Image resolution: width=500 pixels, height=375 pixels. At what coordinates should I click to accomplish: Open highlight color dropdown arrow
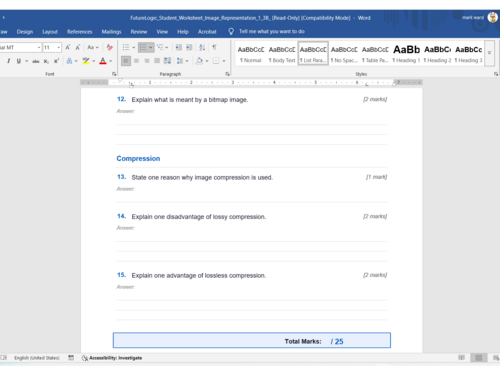[94, 61]
